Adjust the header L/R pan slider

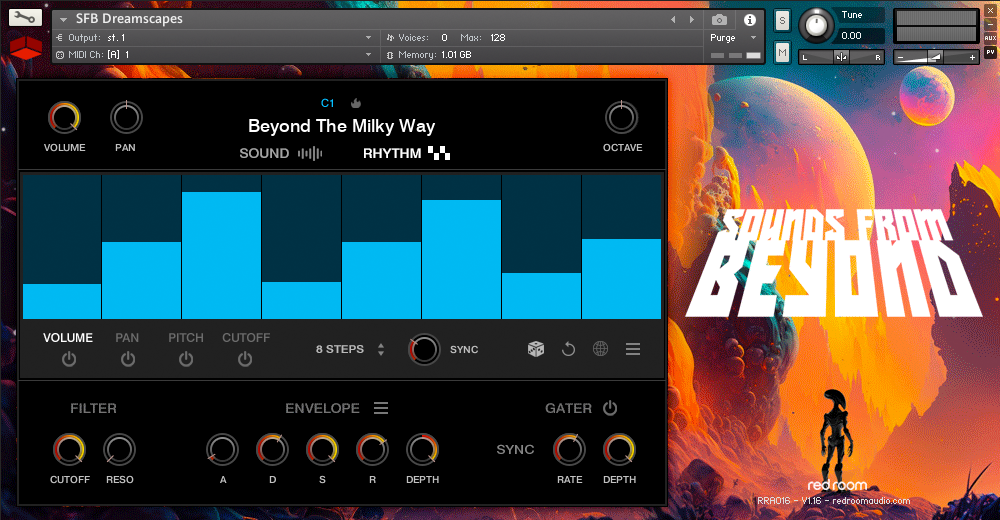coord(842,57)
